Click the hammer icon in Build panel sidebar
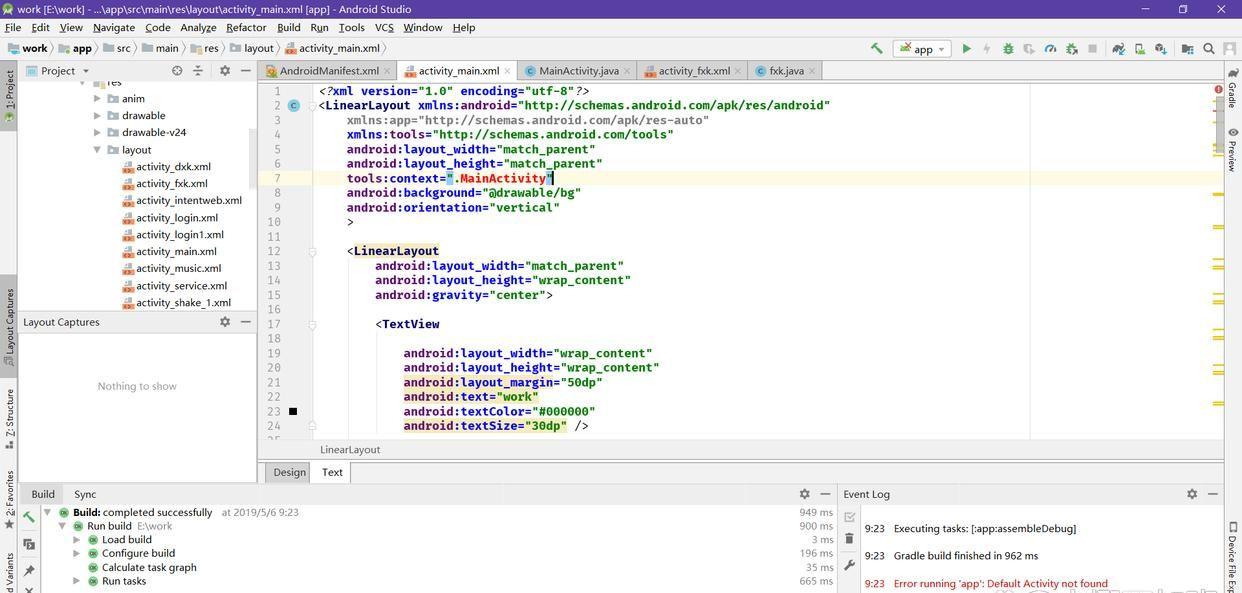This screenshot has width=1242, height=593. click(x=28, y=517)
